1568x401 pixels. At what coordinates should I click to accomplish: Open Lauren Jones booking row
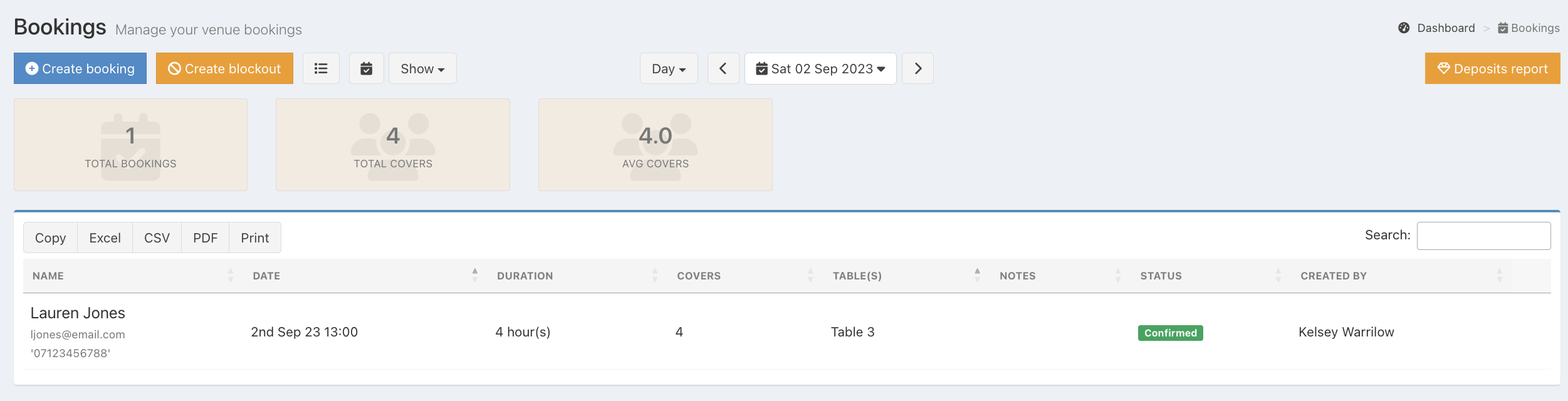coord(78,313)
